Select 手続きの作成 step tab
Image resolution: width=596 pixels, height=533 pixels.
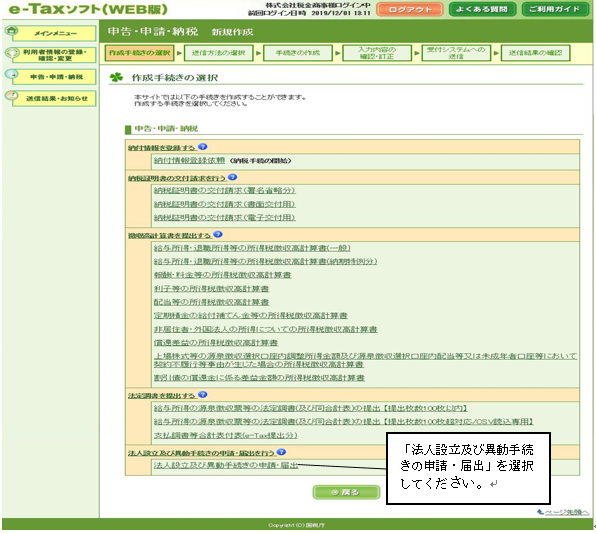click(x=298, y=53)
